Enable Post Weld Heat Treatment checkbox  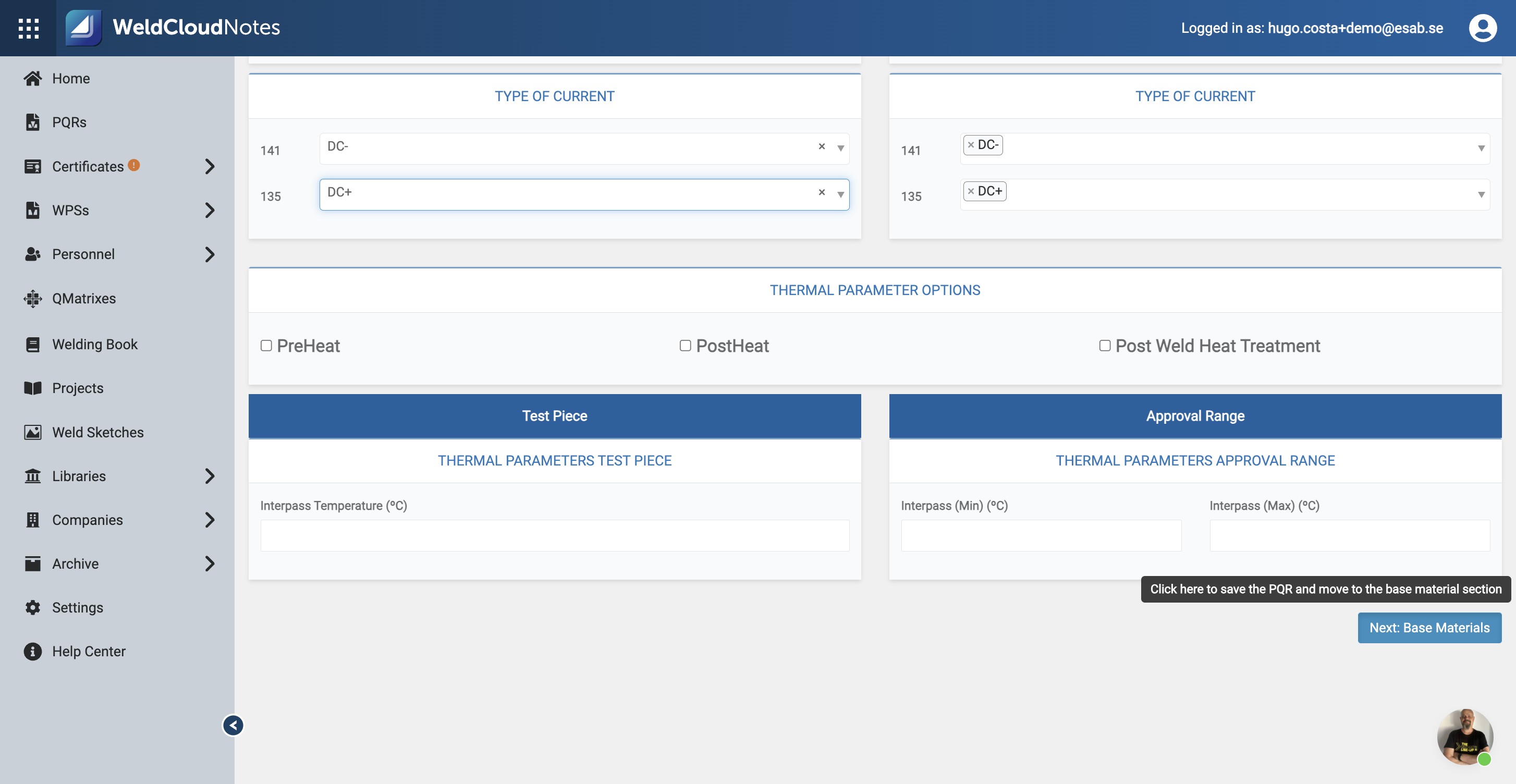pos(1105,346)
